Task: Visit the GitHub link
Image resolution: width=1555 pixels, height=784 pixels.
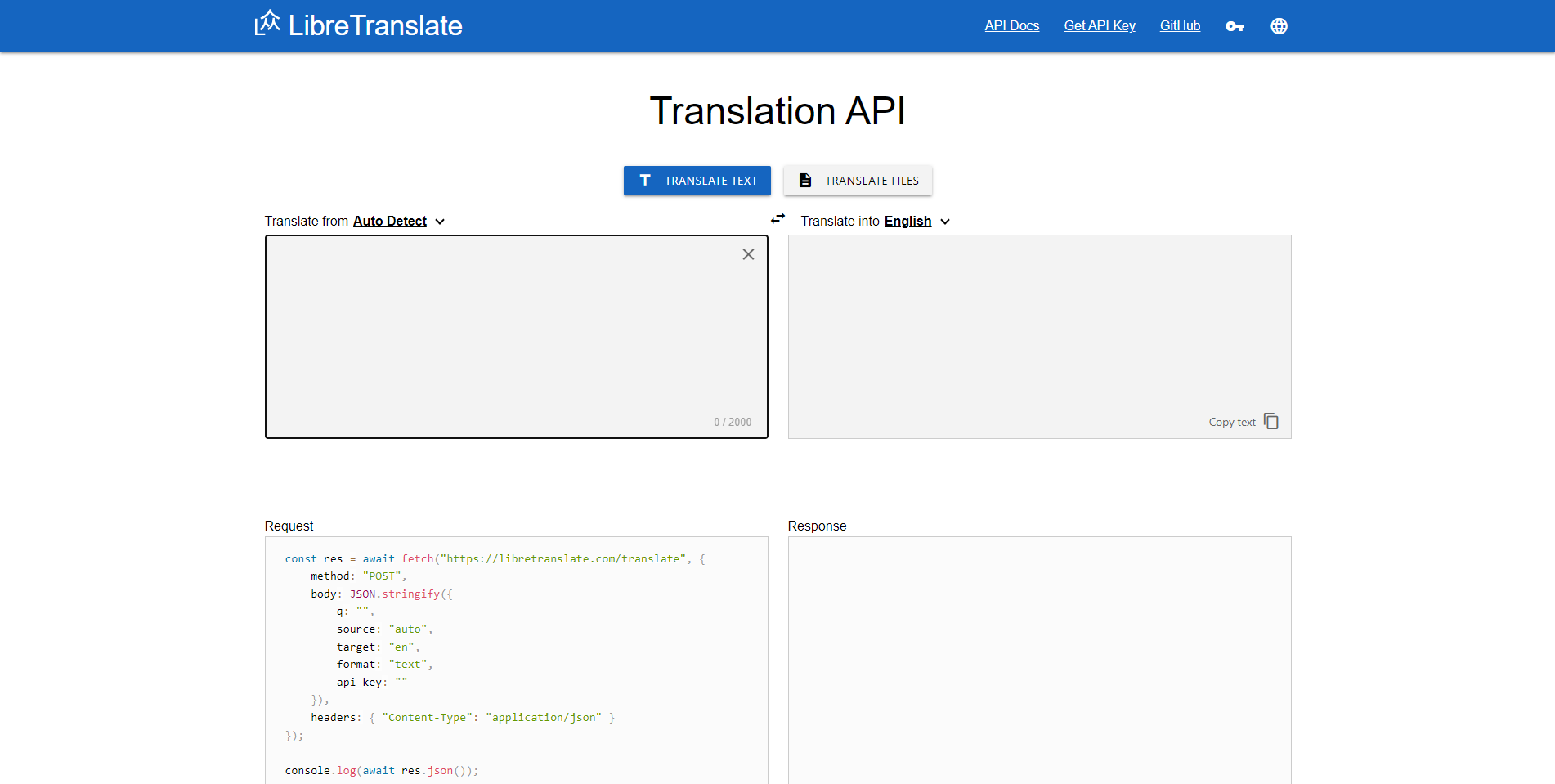Action: point(1179,25)
